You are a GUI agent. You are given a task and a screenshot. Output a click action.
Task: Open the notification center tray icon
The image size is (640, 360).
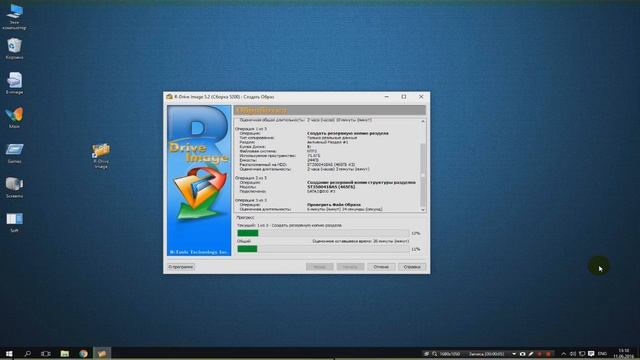[591, 354]
